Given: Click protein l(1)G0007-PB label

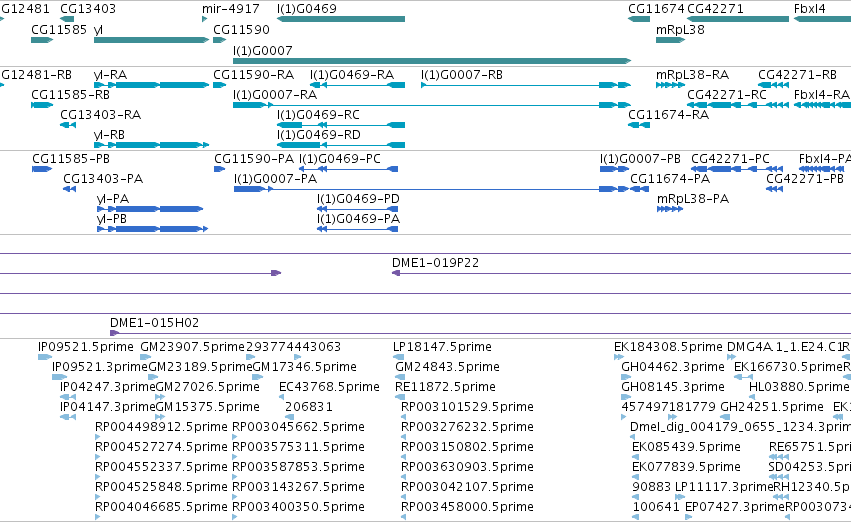Looking at the screenshot, I should (x=640, y=158).
